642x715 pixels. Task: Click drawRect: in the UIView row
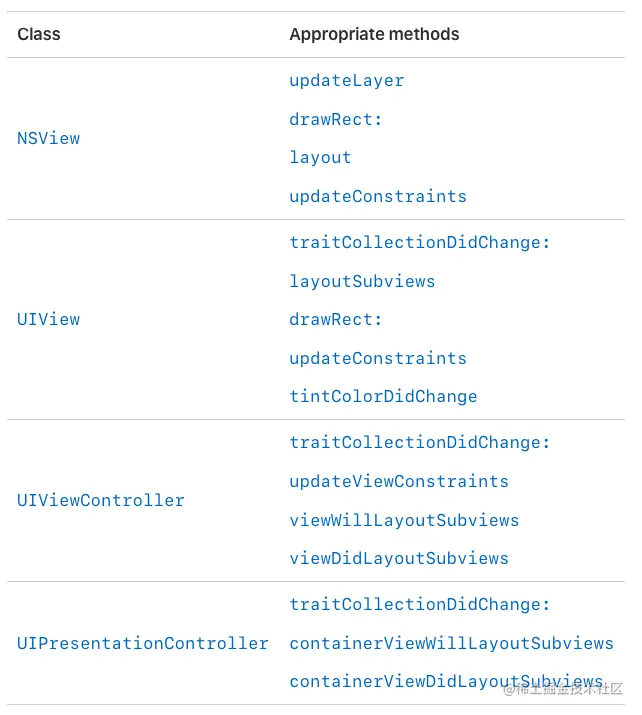pos(336,320)
